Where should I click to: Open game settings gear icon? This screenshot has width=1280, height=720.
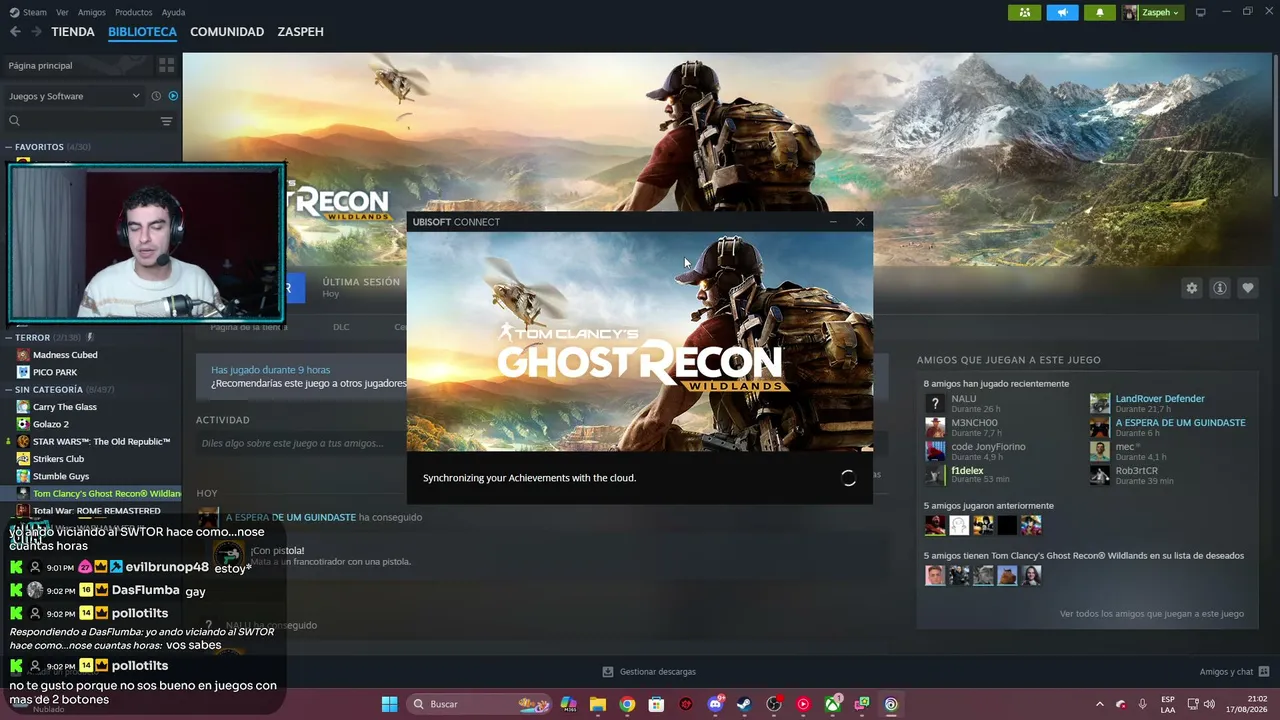click(1191, 288)
